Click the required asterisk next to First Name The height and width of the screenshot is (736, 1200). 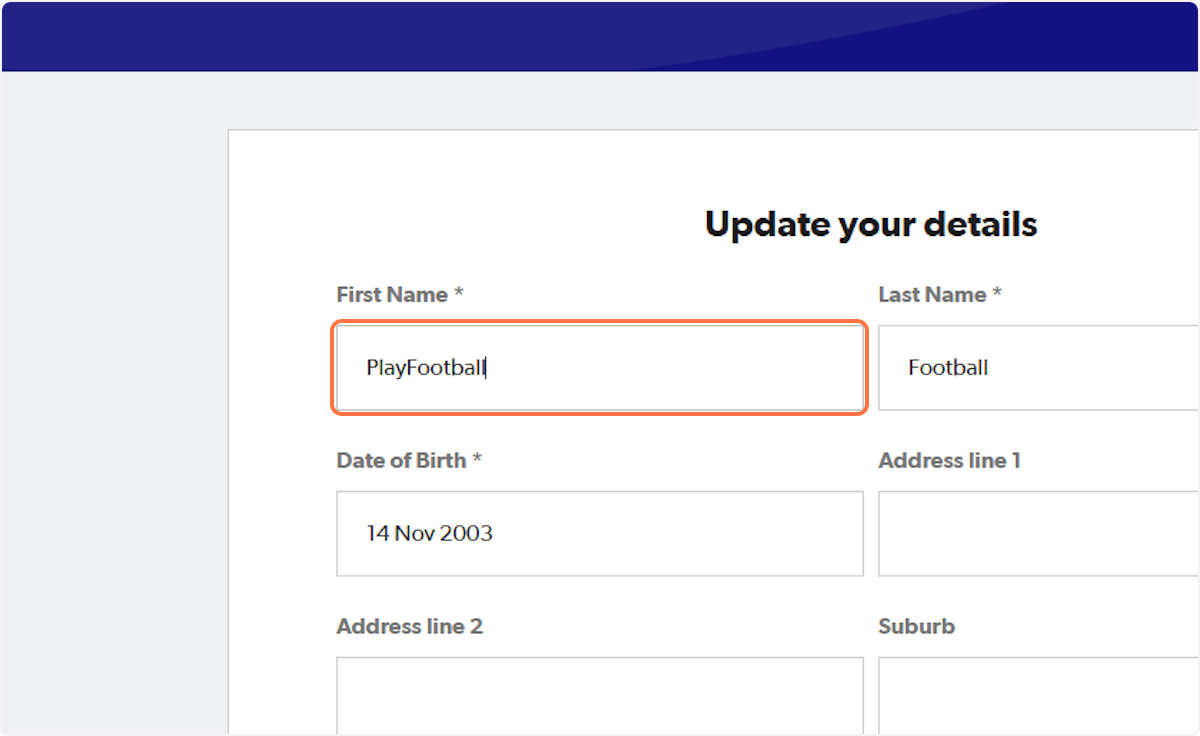tap(461, 293)
